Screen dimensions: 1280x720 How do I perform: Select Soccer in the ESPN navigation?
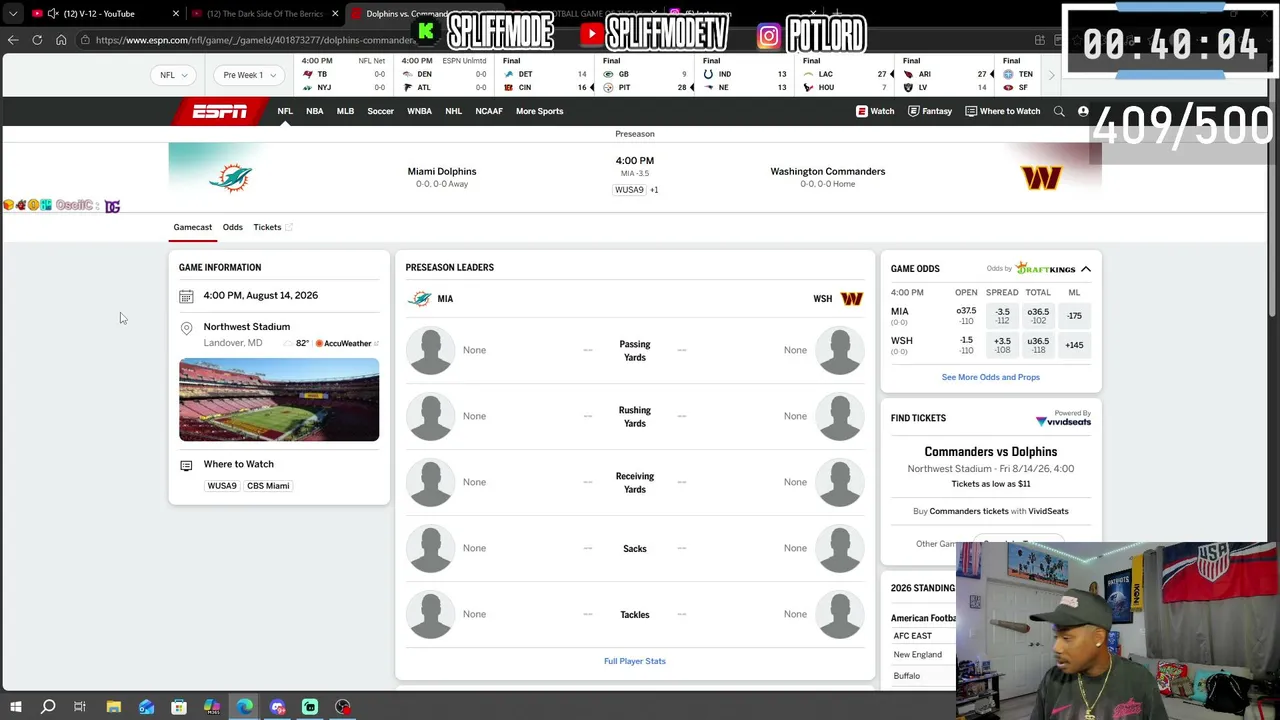tap(380, 111)
